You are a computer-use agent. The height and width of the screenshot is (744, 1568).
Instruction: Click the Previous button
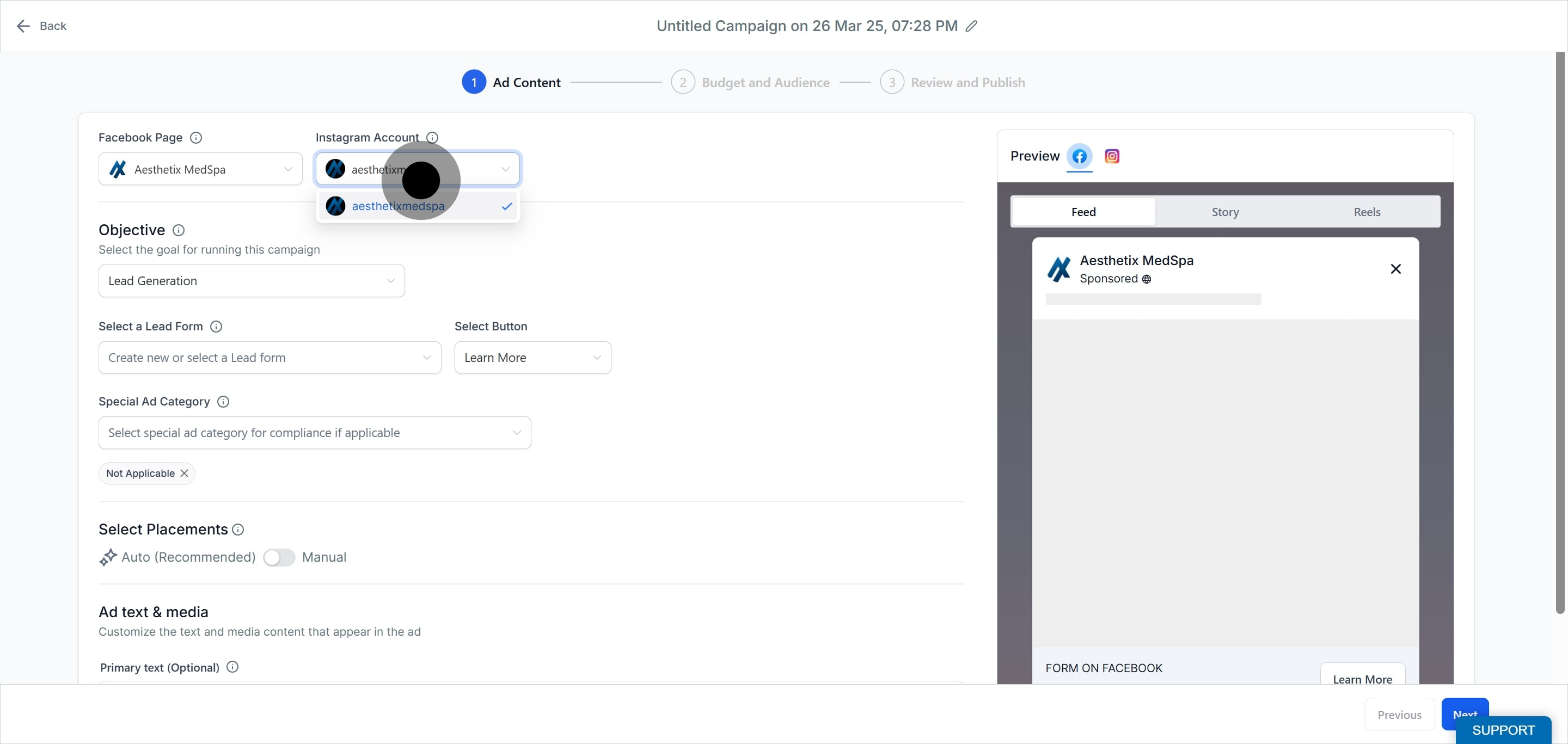(x=1399, y=715)
